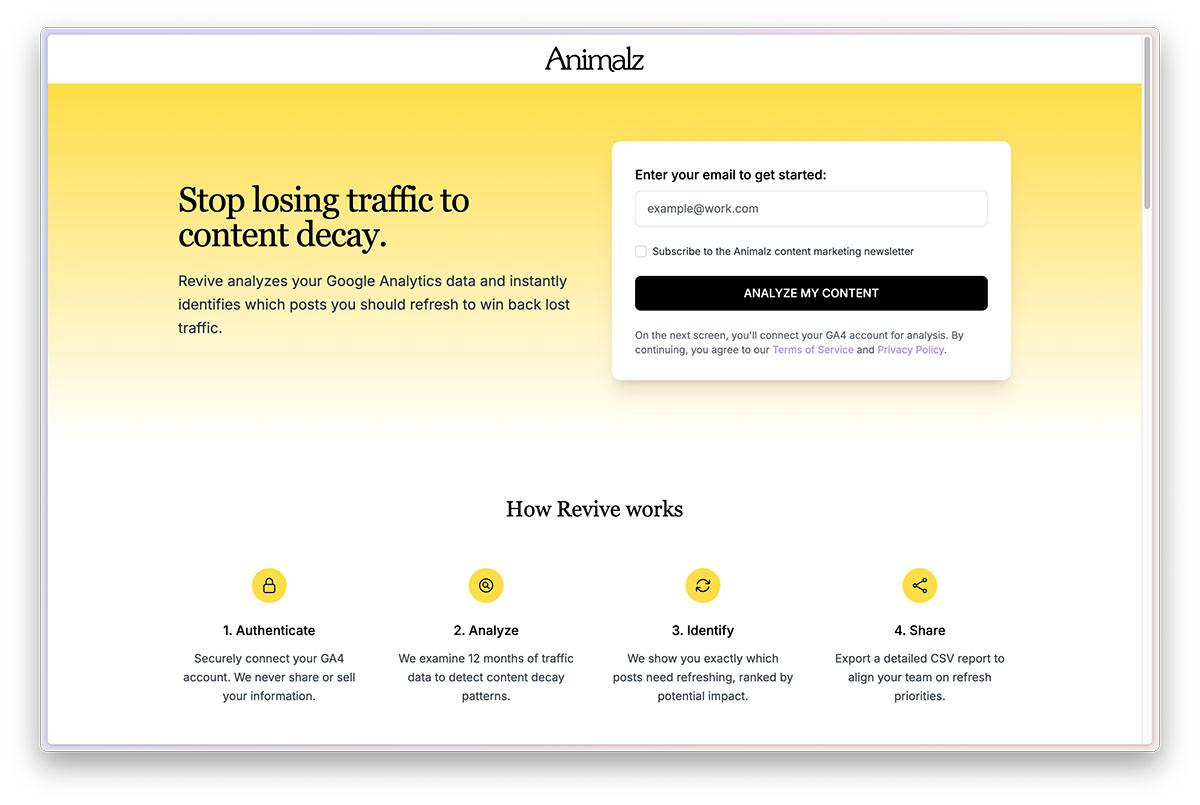Click the refresh arrows icon above Identify

pos(703,586)
